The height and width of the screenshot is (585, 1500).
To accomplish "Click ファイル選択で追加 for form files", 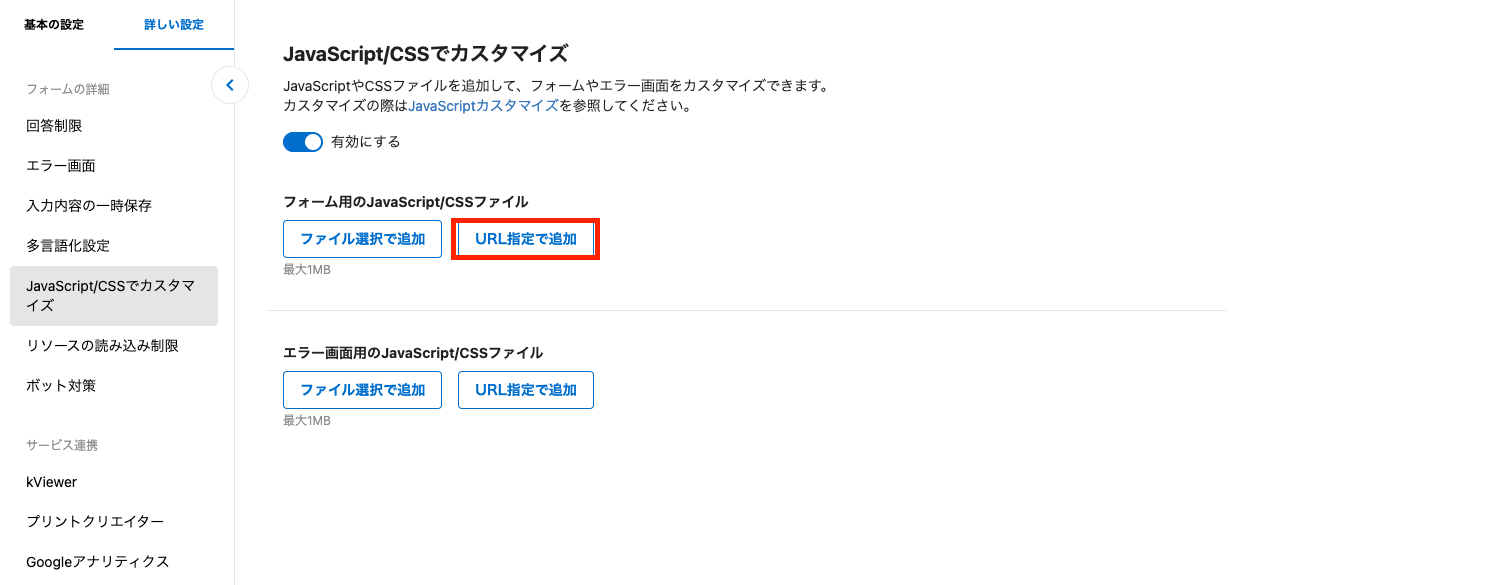I will (x=363, y=239).
